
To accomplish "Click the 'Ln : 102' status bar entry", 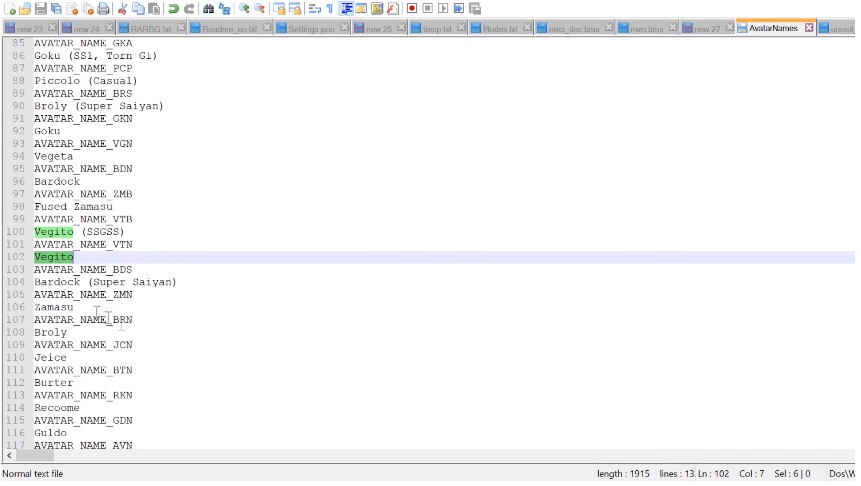I will [713, 474].
